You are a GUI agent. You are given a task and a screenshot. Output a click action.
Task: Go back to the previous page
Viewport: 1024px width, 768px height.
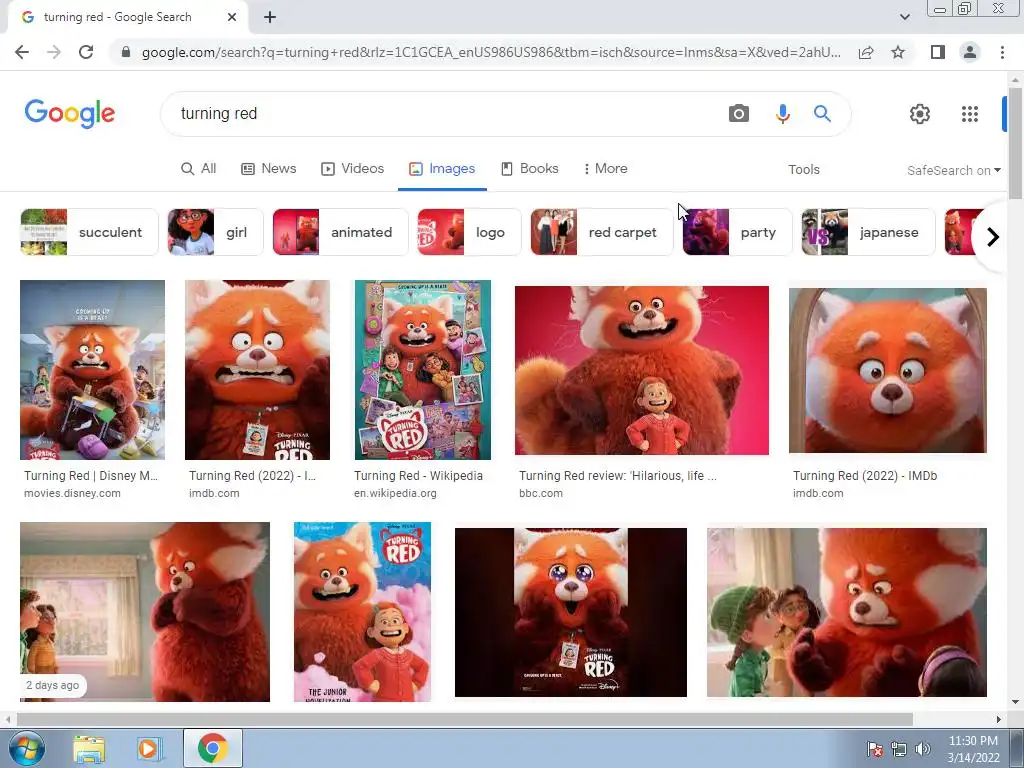tap(22, 52)
